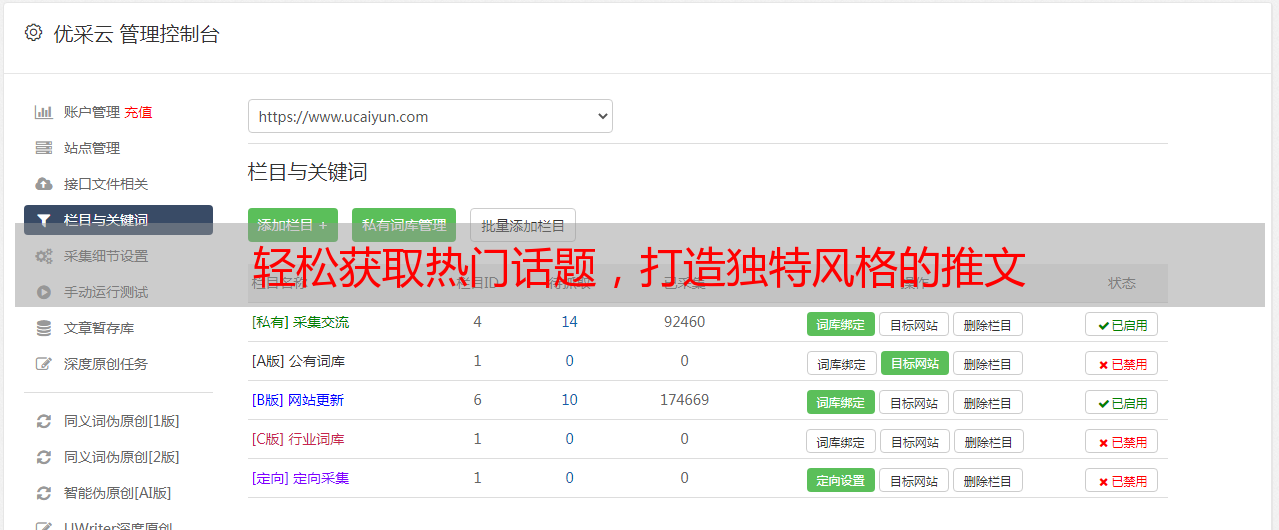Click the 92460 collected count cell

coord(684,322)
